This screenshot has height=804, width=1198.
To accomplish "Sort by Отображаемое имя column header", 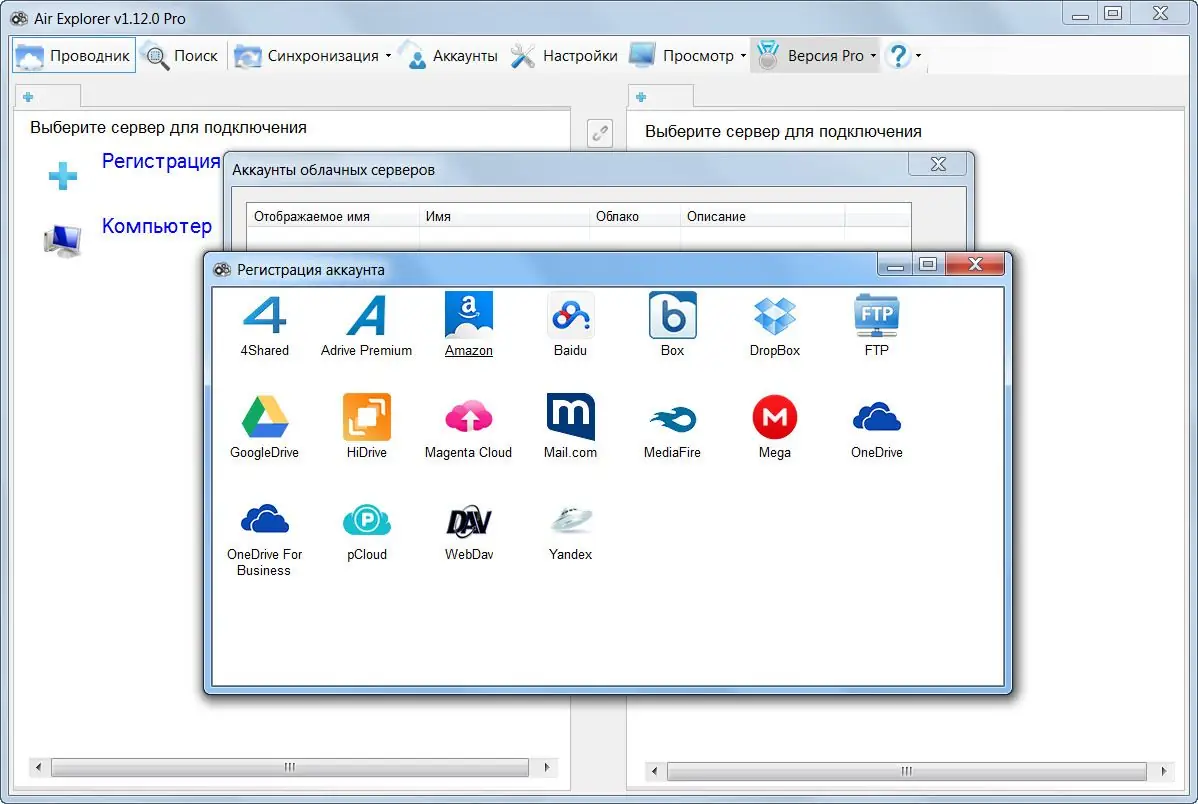I will point(333,216).
